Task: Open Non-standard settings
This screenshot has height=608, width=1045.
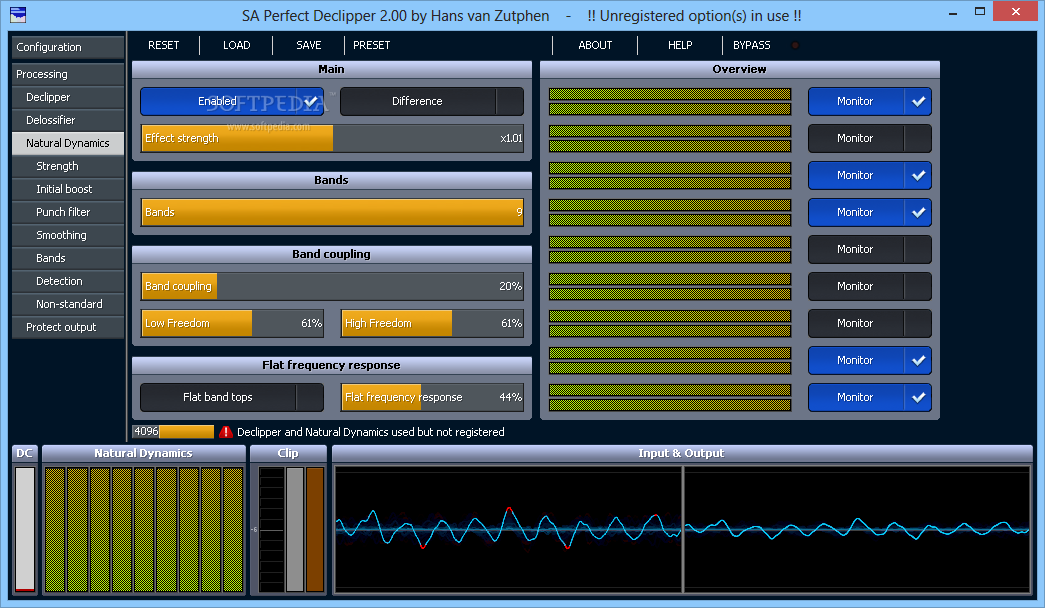Action: pos(68,304)
